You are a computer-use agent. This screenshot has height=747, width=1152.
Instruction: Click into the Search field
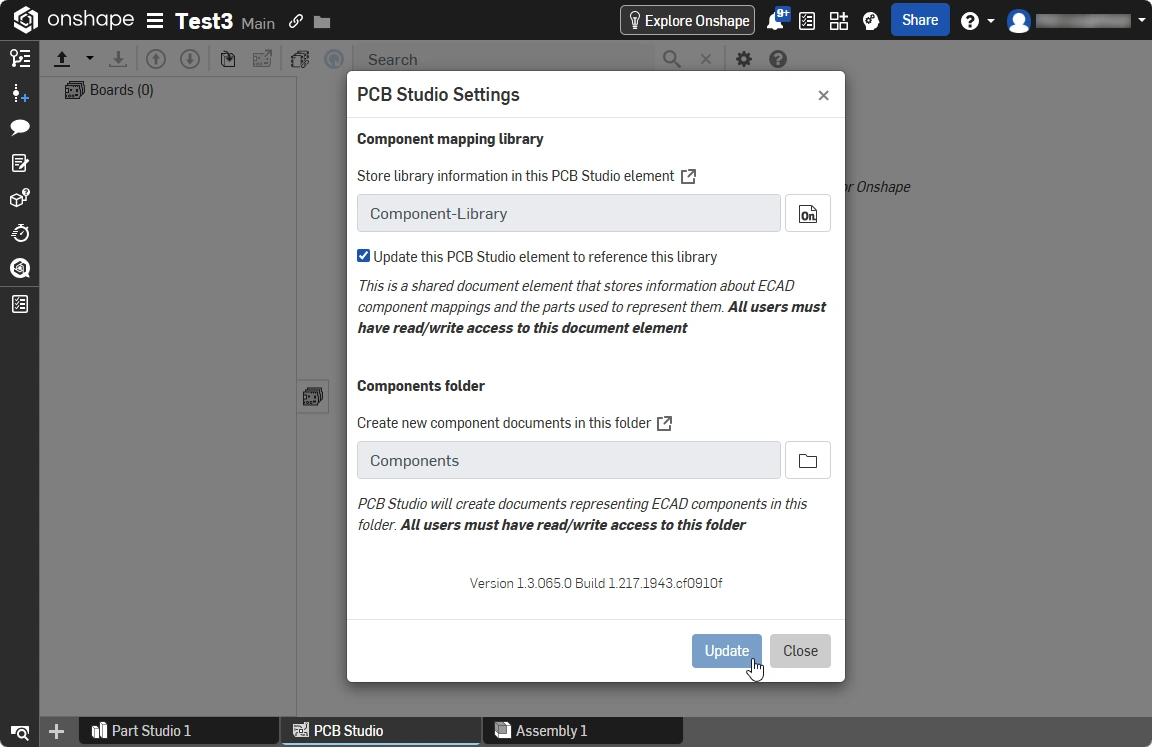(507, 59)
